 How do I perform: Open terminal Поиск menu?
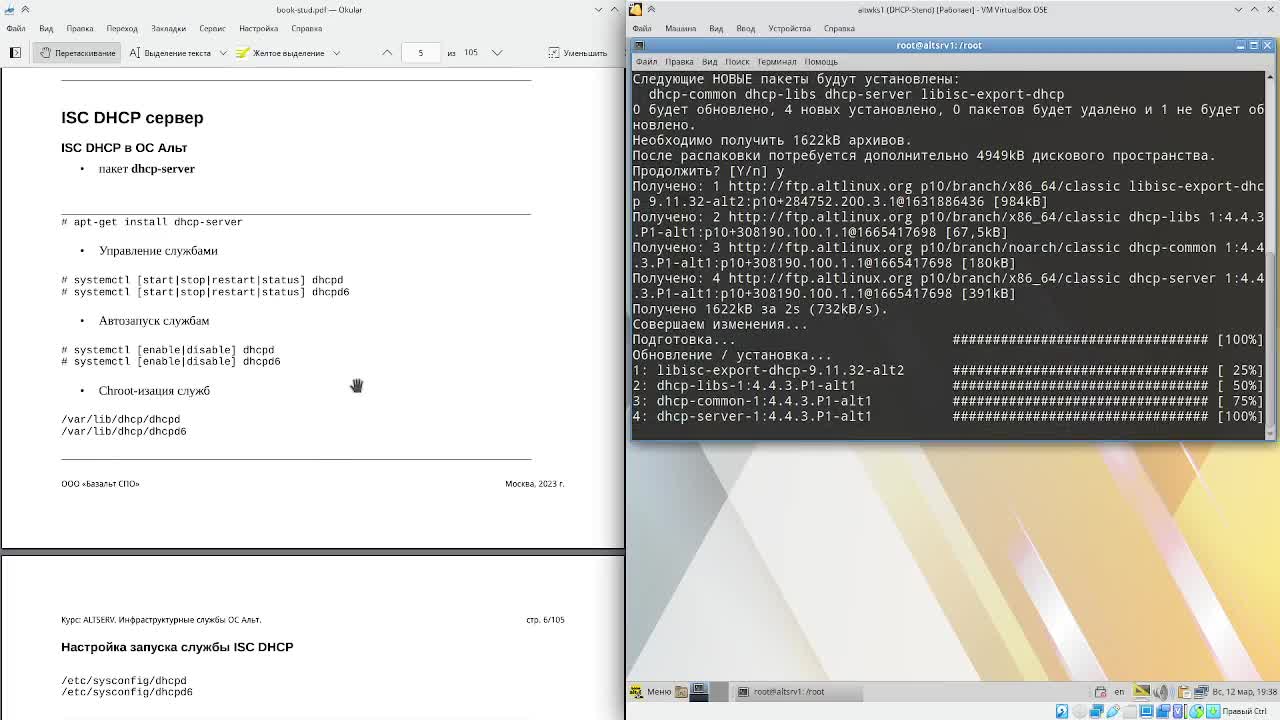tap(737, 61)
